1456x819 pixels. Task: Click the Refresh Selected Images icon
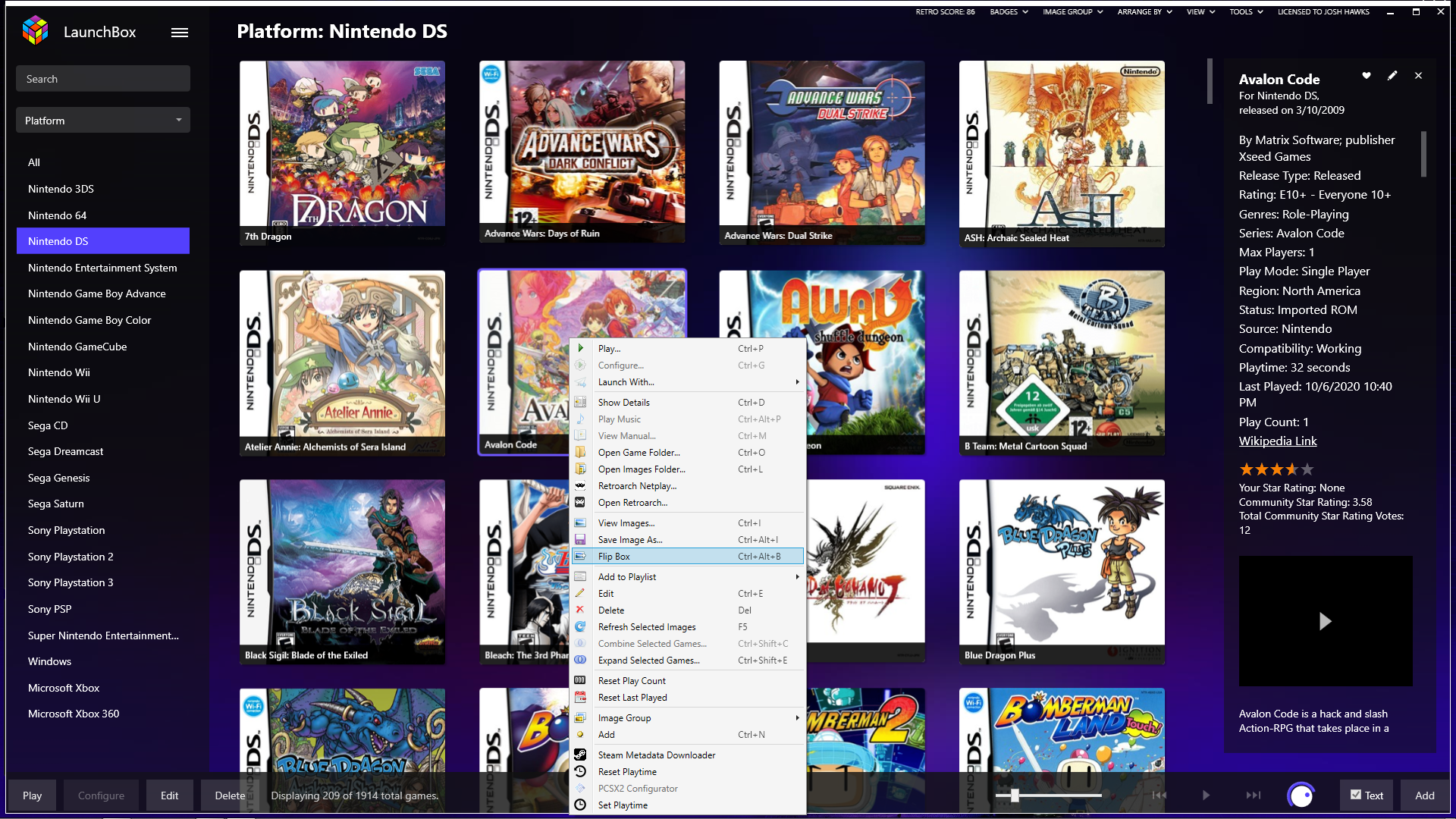coord(580,626)
